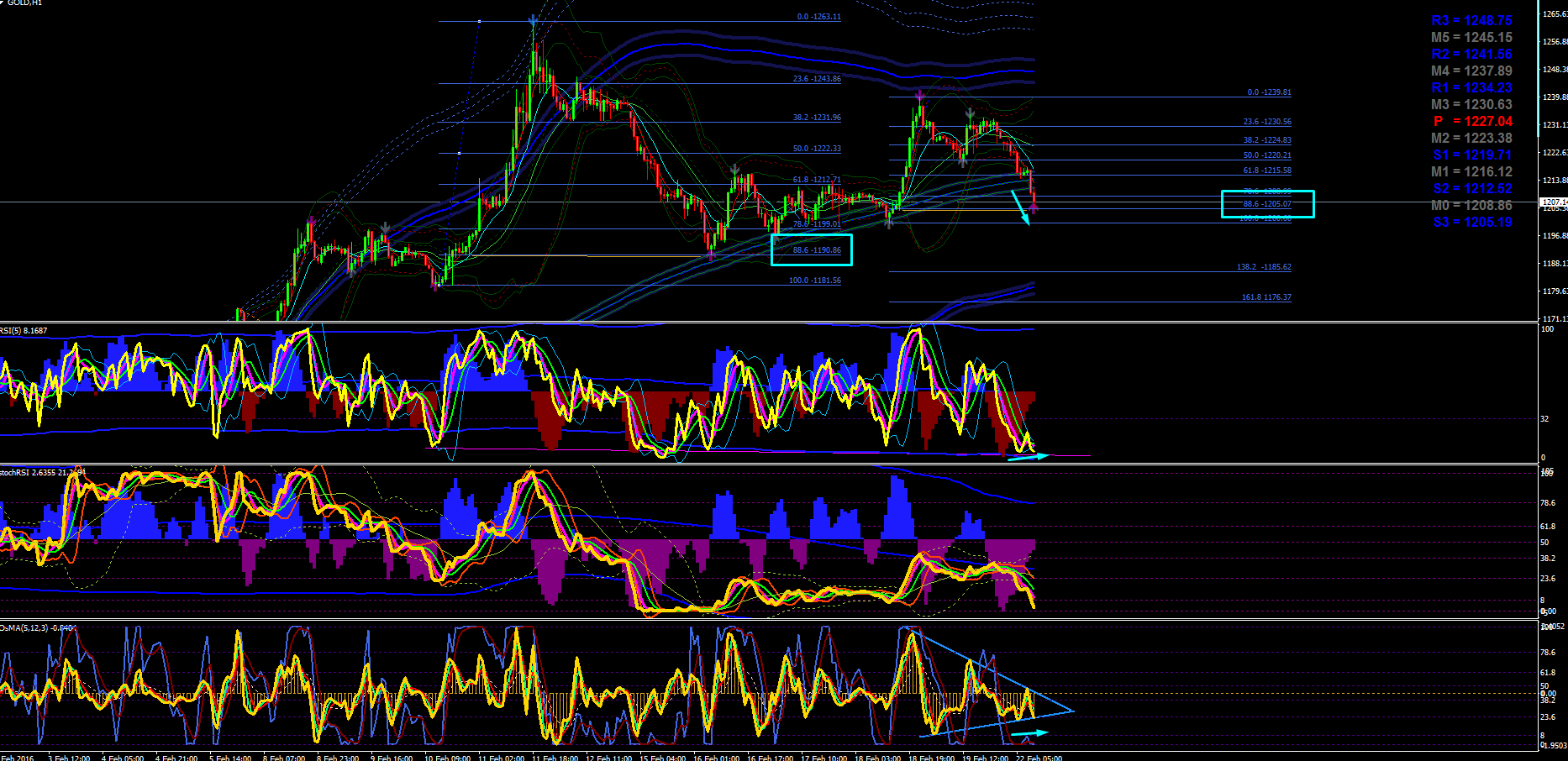Viewport: 1568px width, 761px height.
Task: Click the 11 Feb 18:00 time axis label
Action: (x=555, y=758)
